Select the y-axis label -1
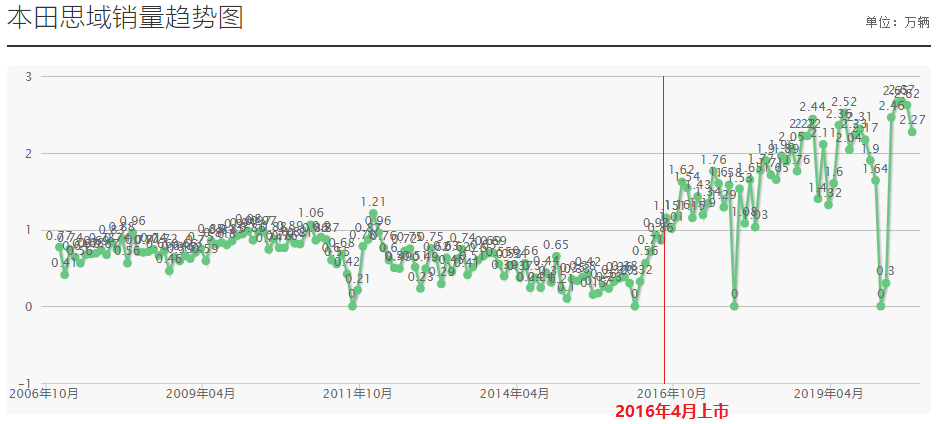This screenshot has width=938, height=424. click(x=26, y=383)
